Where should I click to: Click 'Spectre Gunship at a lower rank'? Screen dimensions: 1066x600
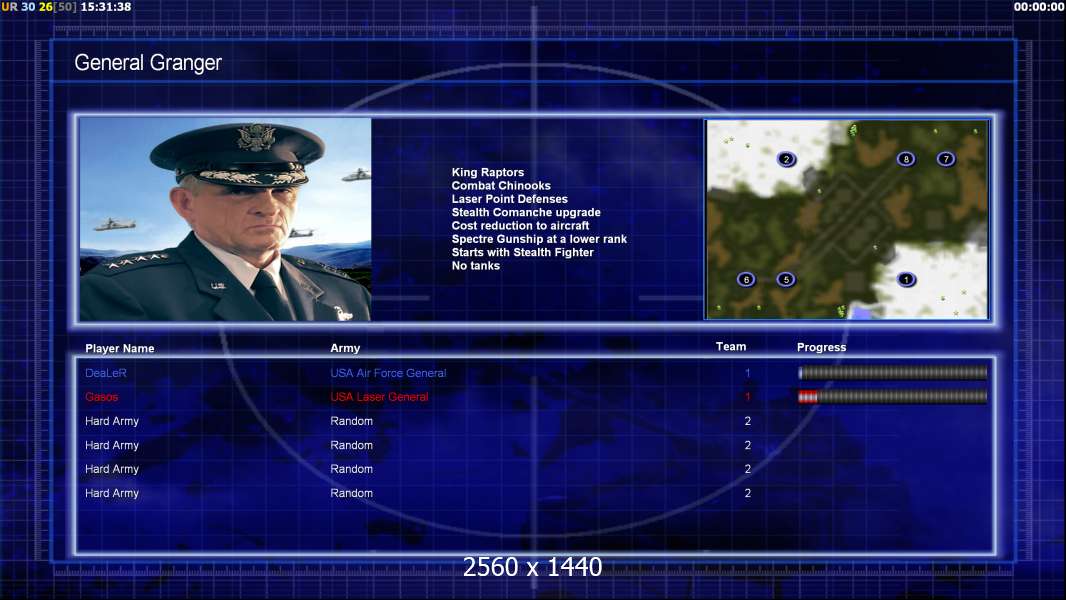pyautogui.click(x=539, y=239)
